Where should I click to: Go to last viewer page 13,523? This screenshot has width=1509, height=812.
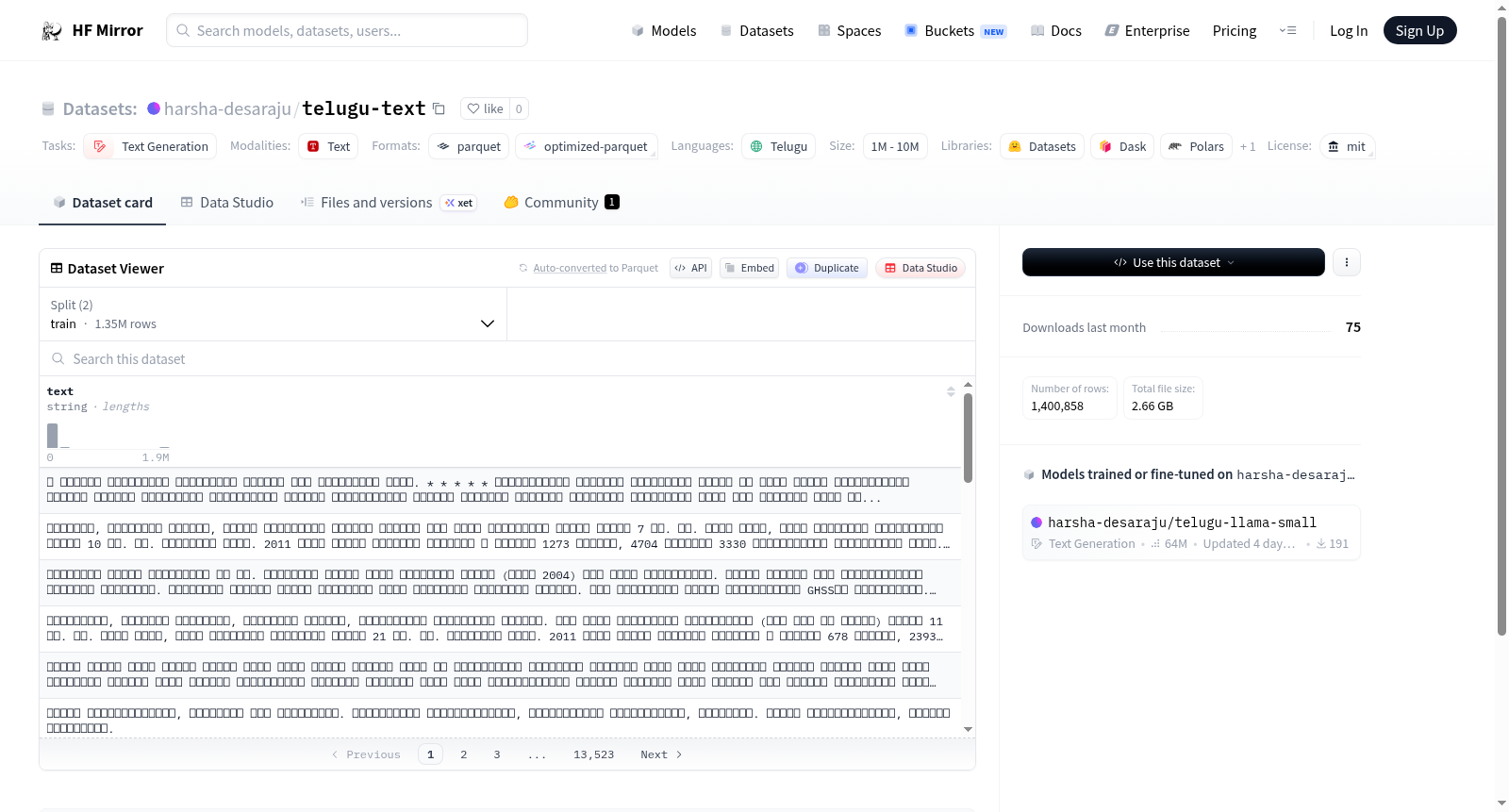[594, 754]
